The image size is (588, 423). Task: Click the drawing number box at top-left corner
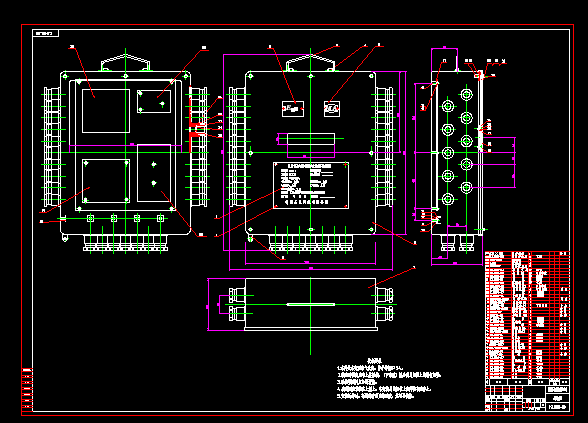(46, 33)
